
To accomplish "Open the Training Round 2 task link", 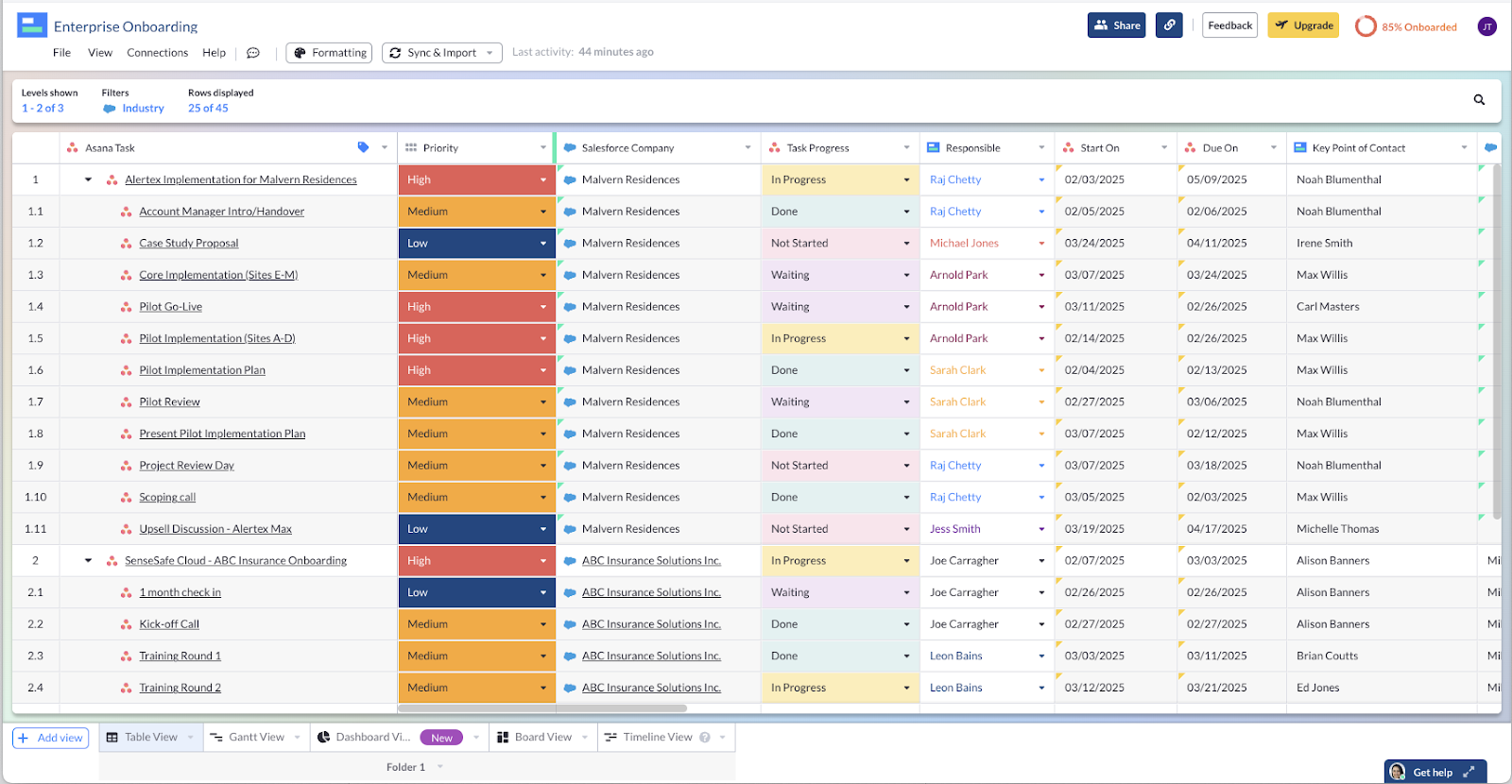I will [x=180, y=688].
